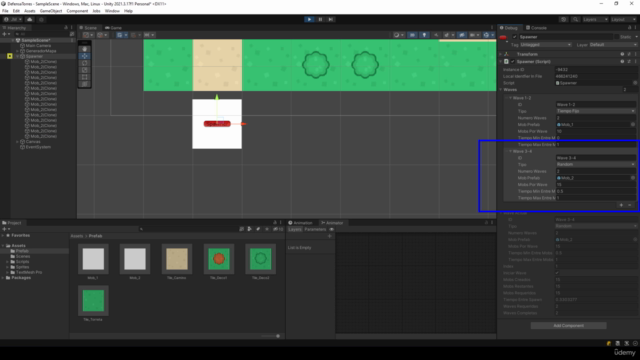This screenshot has width=640, height=360.
Task: Lock the Hierarchy panel
Action: pos(66,28)
